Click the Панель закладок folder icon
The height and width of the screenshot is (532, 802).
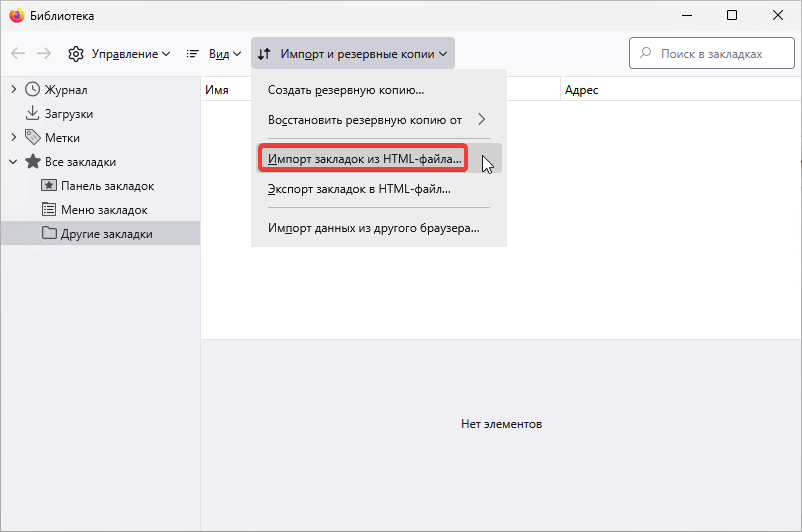[x=49, y=186]
